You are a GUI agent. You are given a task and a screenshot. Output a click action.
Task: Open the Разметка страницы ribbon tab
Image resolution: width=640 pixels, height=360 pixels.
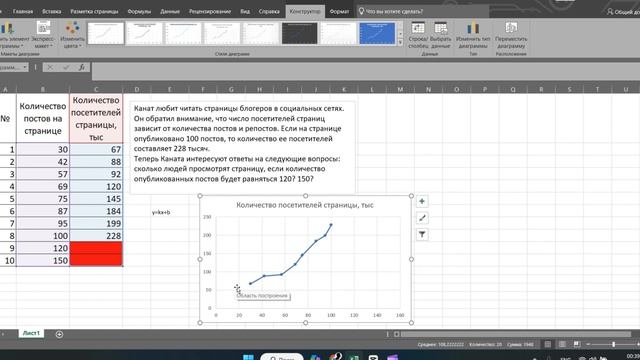[x=94, y=11]
